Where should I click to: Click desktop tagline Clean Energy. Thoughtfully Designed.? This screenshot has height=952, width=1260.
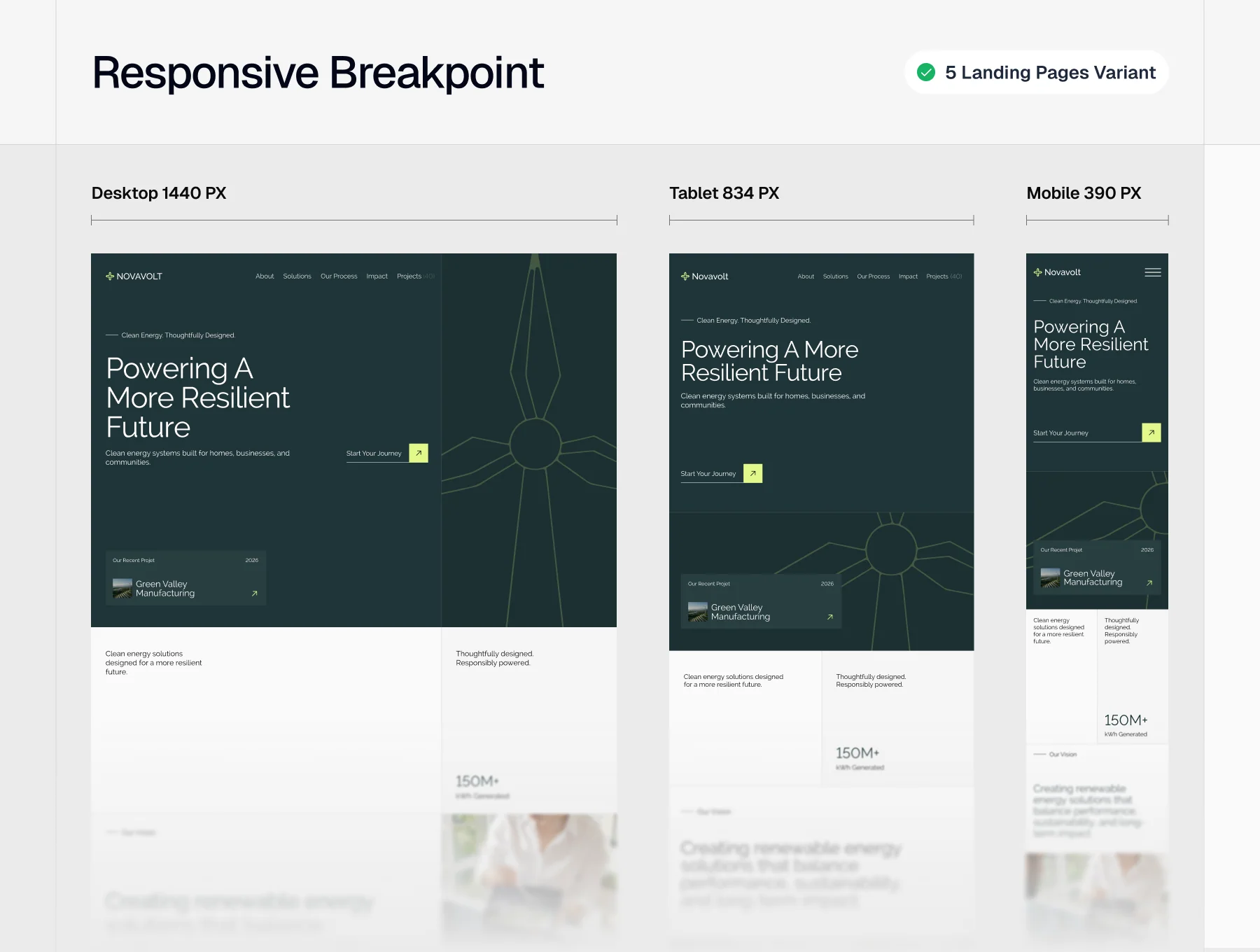pos(178,335)
